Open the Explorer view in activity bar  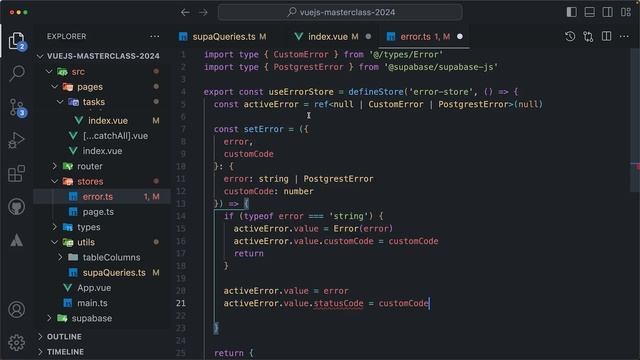point(16,41)
